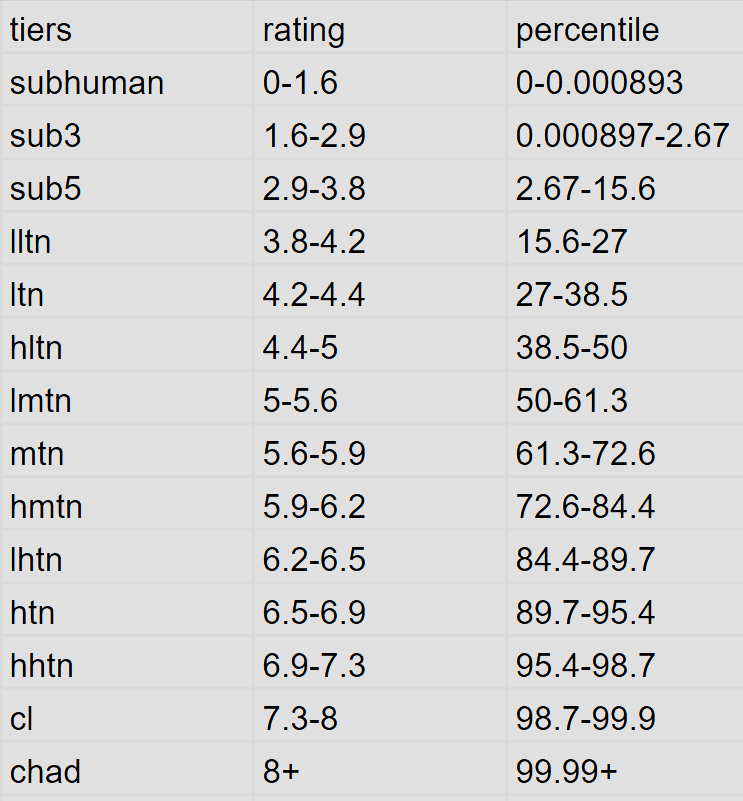Select percentile cell 72.6-84.4
The image size is (743, 801).
click(x=625, y=505)
